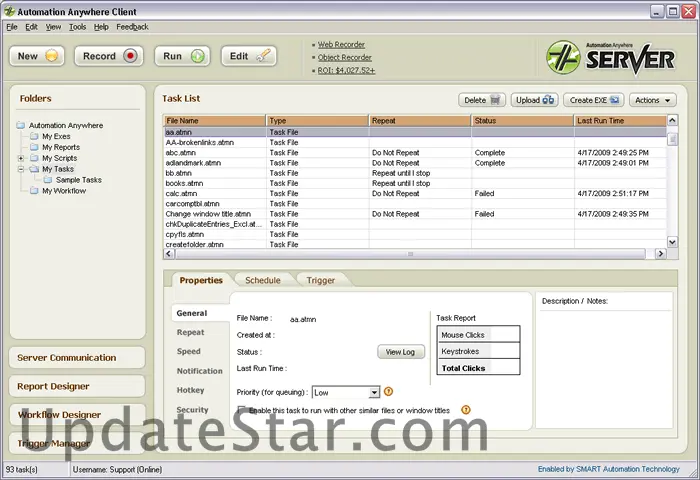Switch to the Trigger tab
700x480 pixels.
tap(321, 280)
